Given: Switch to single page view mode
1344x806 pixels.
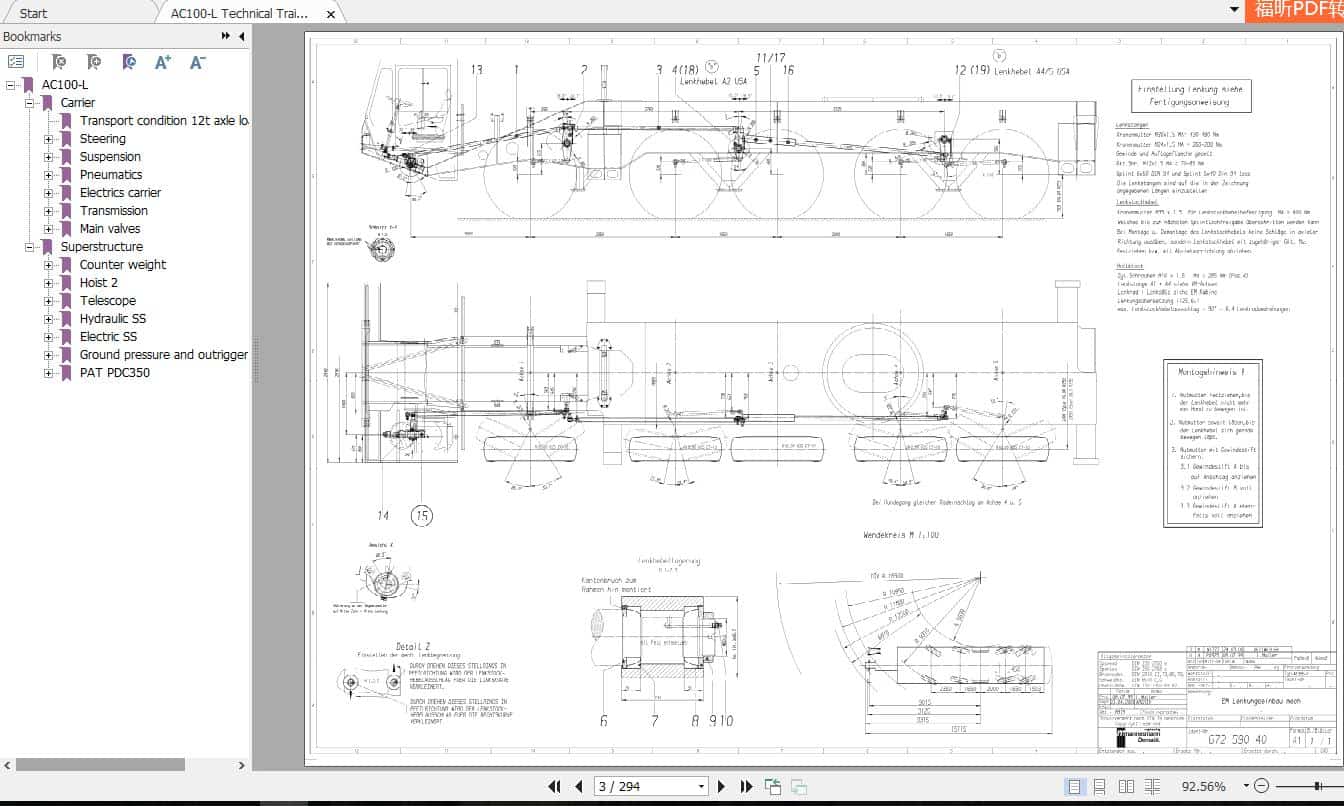Looking at the screenshot, I should (1074, 787).
